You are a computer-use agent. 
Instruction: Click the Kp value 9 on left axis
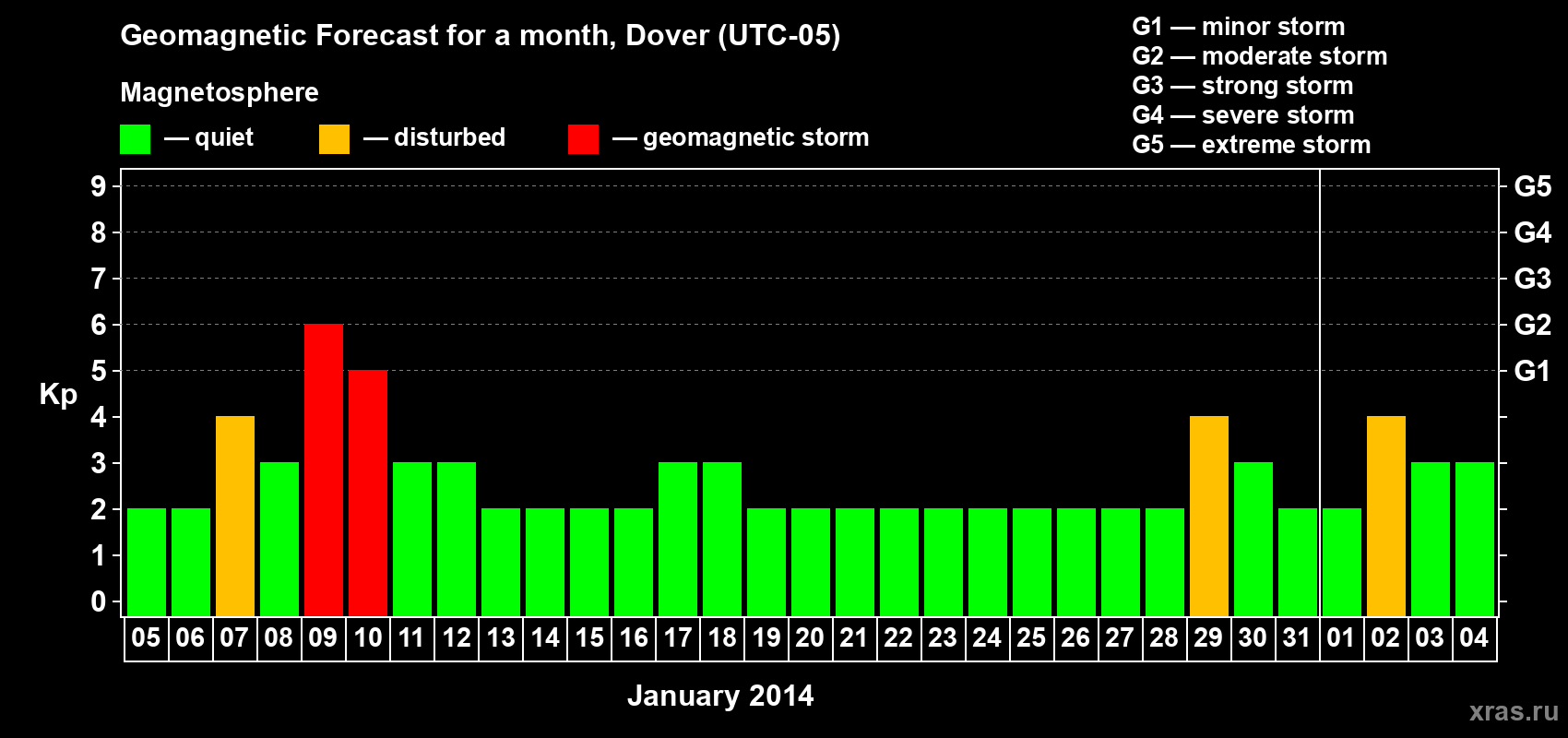pos(99,186)
